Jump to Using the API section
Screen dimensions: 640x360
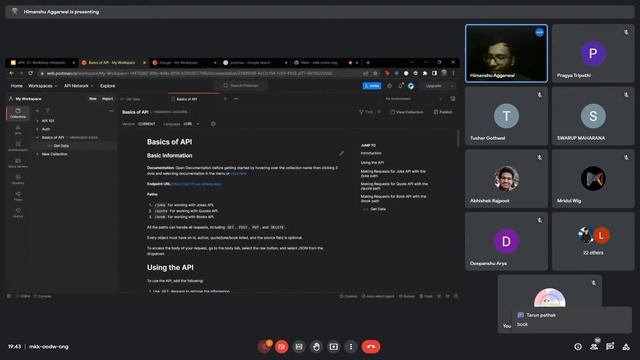372,162
